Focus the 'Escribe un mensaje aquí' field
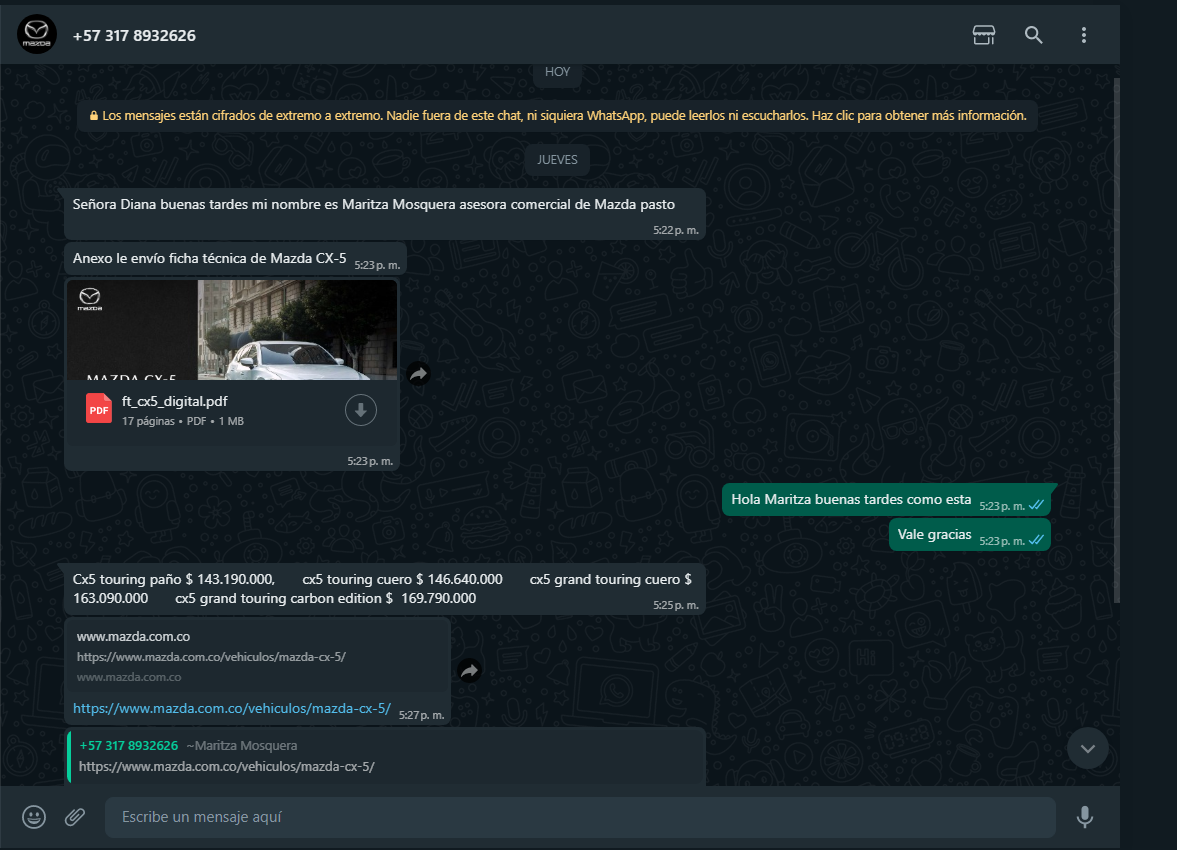This screenshot has height=850, width=1177. click(580, 817)
